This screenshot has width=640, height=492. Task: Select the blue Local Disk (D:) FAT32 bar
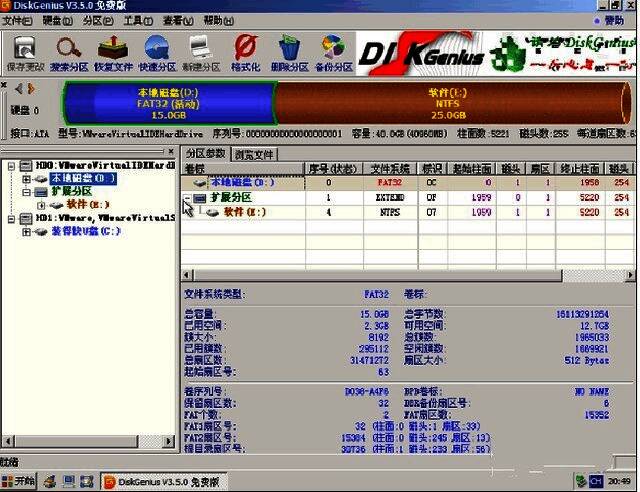169,103
